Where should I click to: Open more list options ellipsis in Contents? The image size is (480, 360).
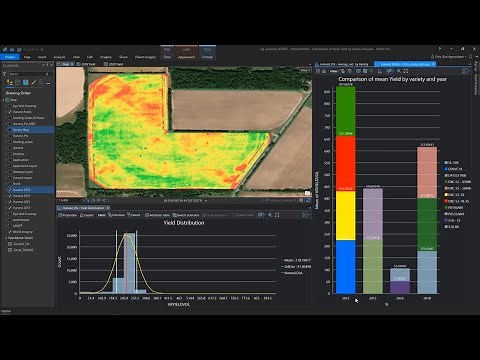click(48, 83)
